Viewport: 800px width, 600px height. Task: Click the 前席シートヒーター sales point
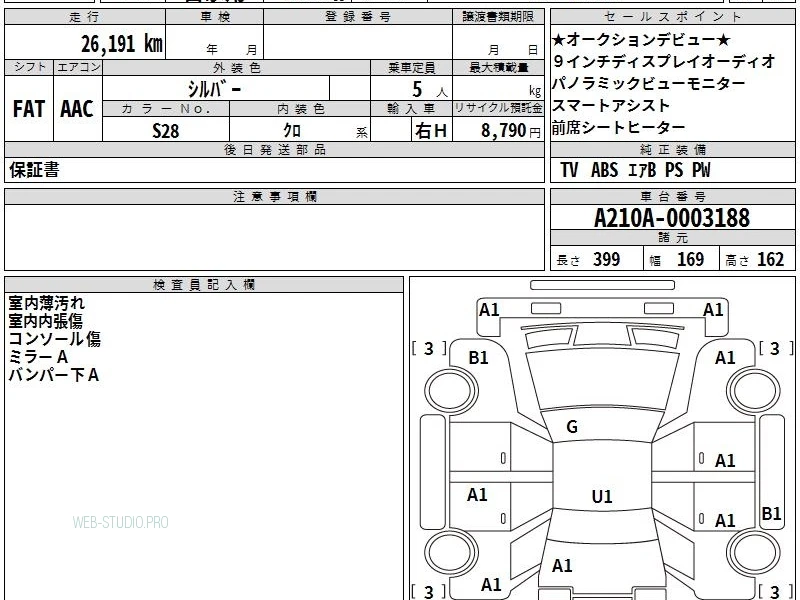click(x=618, y=127)
